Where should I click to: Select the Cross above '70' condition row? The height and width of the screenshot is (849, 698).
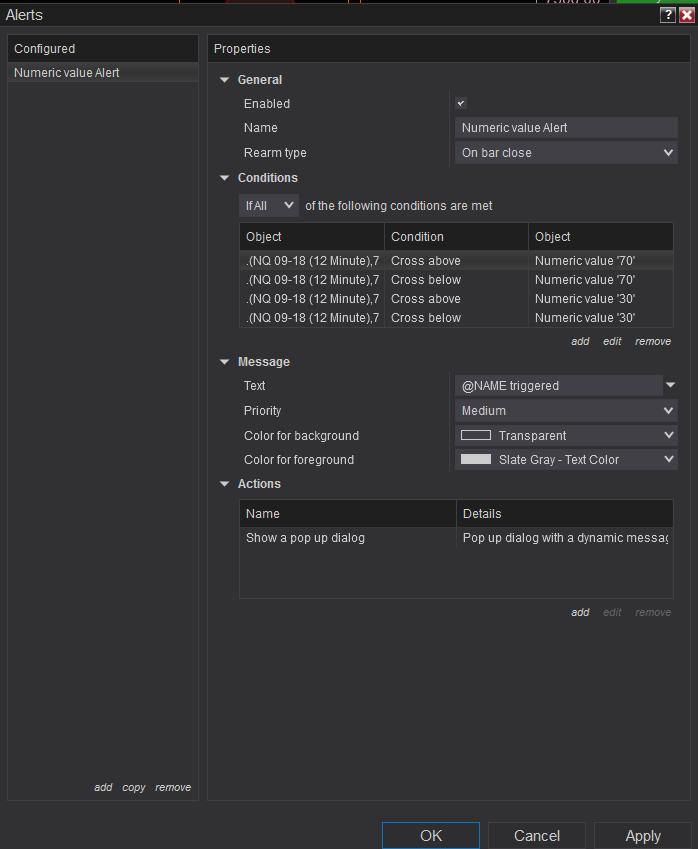point(456,261)
